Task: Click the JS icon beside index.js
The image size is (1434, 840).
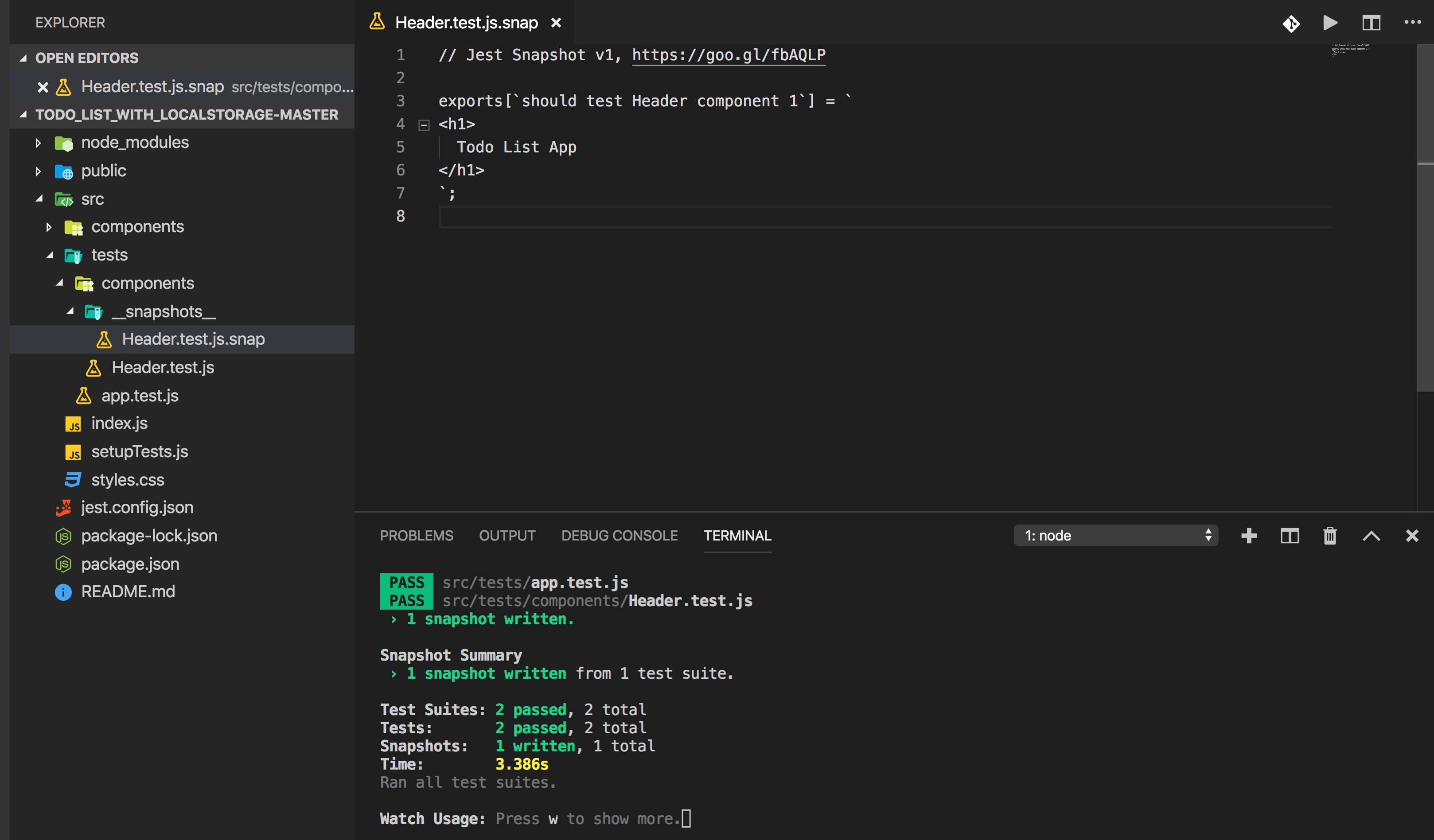Action: pos(74,424)
